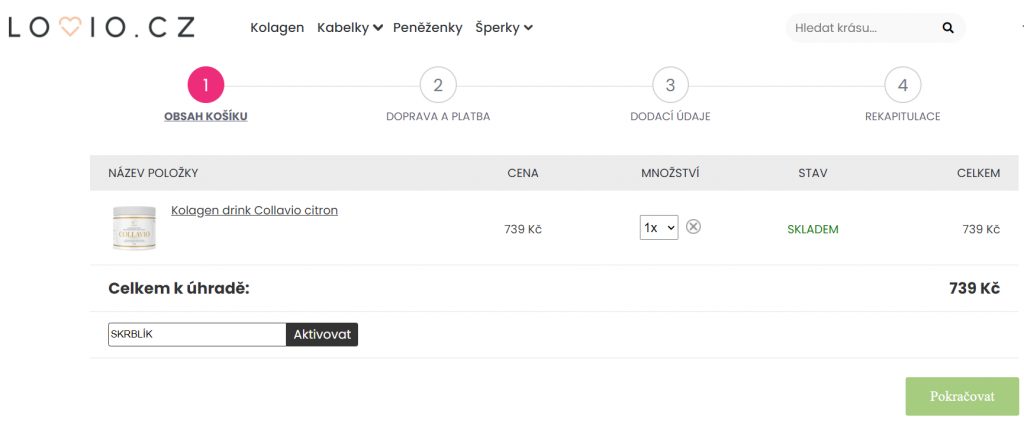Click the Doprava a platba step label
This screenshot has width=1024, height=421.
438,117
